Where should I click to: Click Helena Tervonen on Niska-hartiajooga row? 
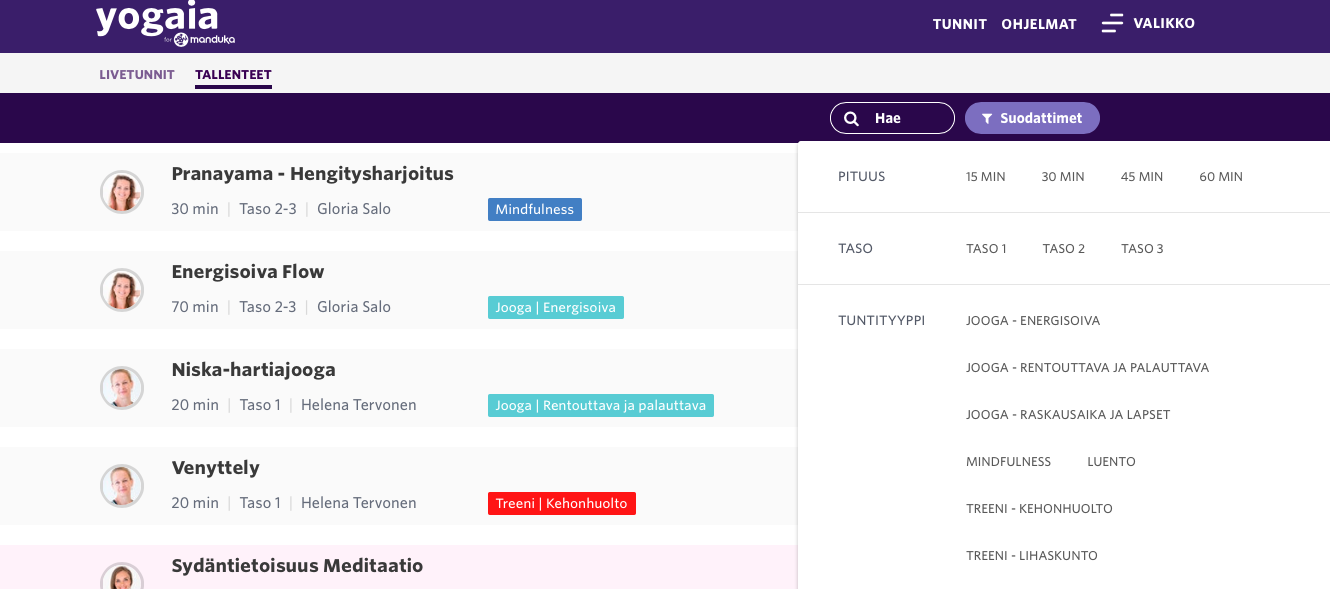tap(359, 405)
